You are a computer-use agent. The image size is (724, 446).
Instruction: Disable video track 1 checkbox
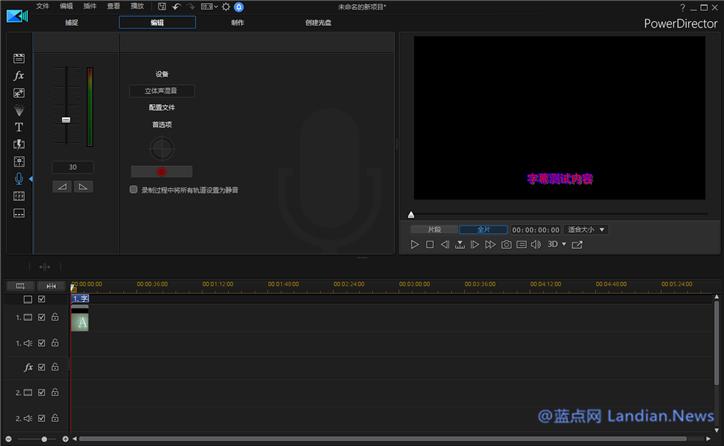point(42,317)
